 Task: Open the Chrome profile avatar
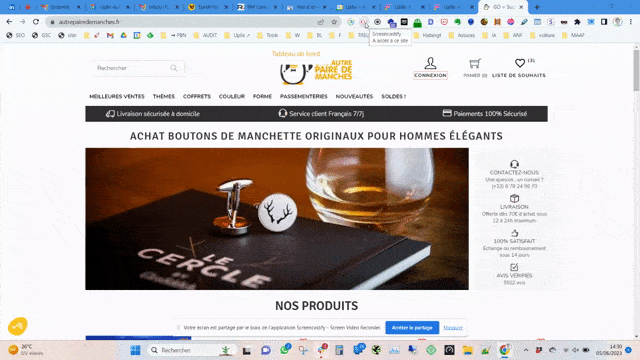coord(618,22)
